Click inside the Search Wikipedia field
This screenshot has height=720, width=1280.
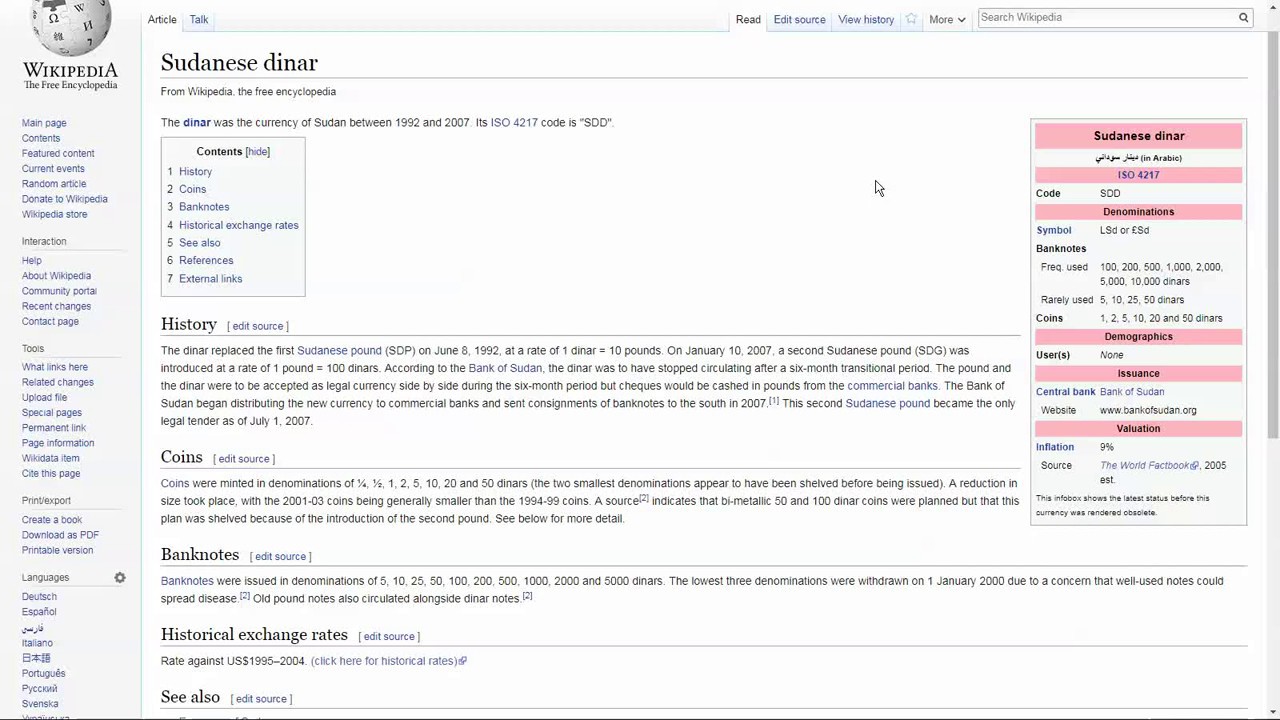tap(1107, 17)
